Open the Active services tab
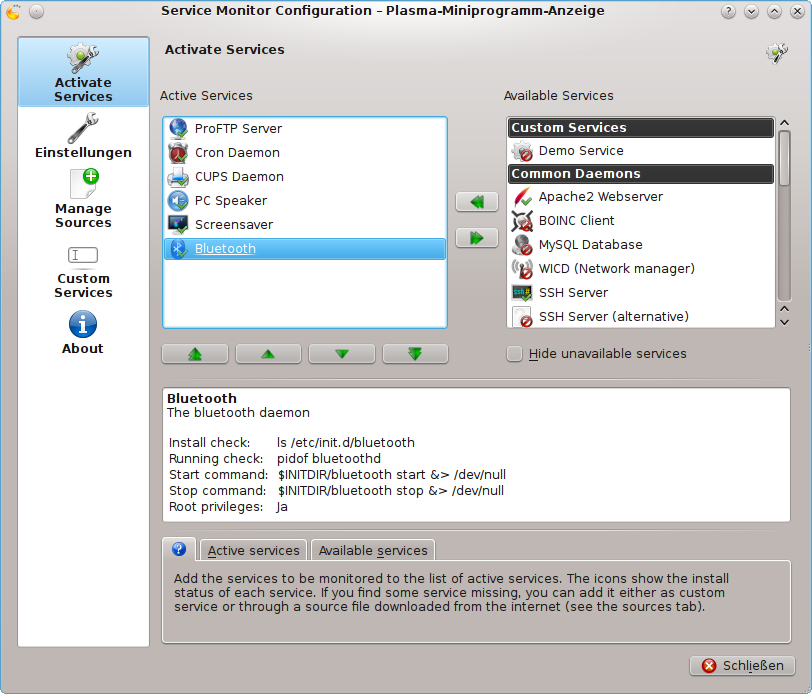The width and height of the screenshot is (812, 694). coord(253,550)
